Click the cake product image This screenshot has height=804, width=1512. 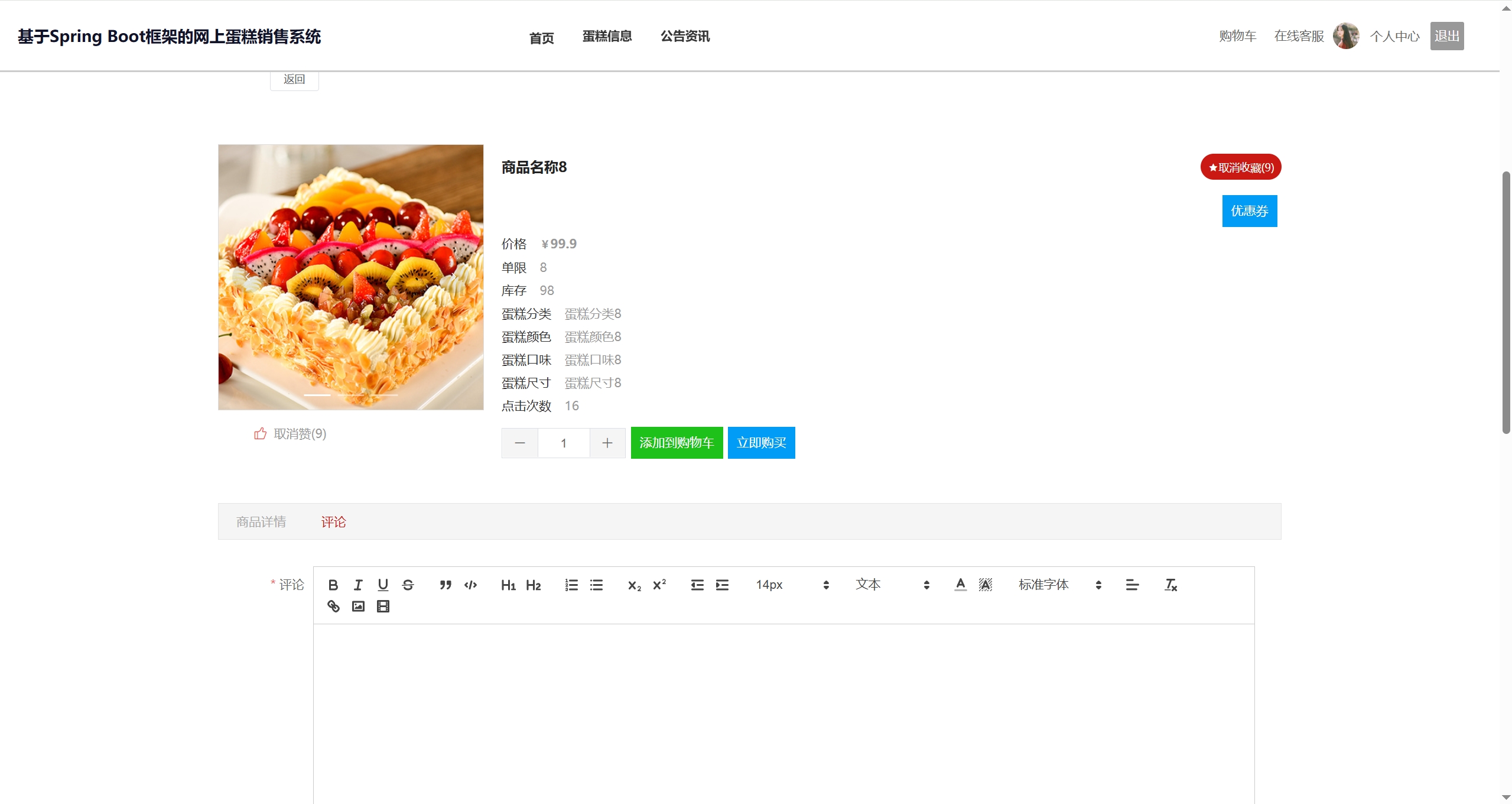point(350,277)
